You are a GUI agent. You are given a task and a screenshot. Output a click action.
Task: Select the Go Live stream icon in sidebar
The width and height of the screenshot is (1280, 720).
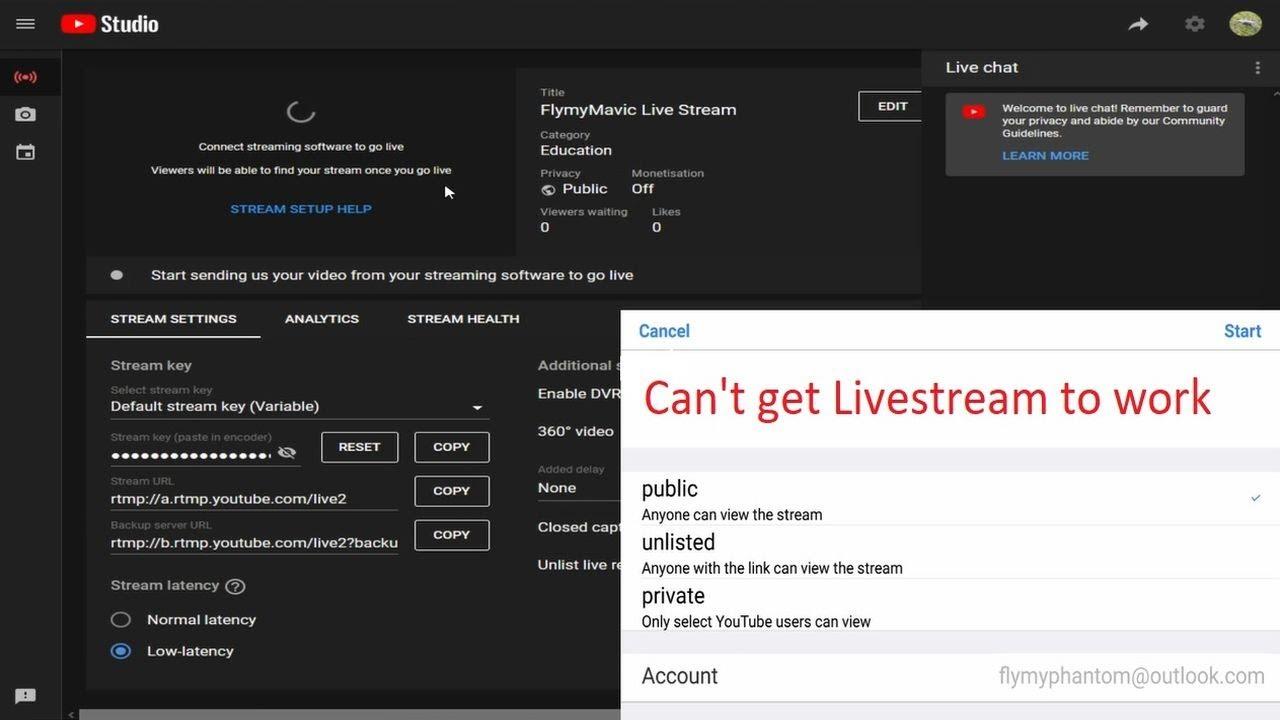(x=25, y=77)
